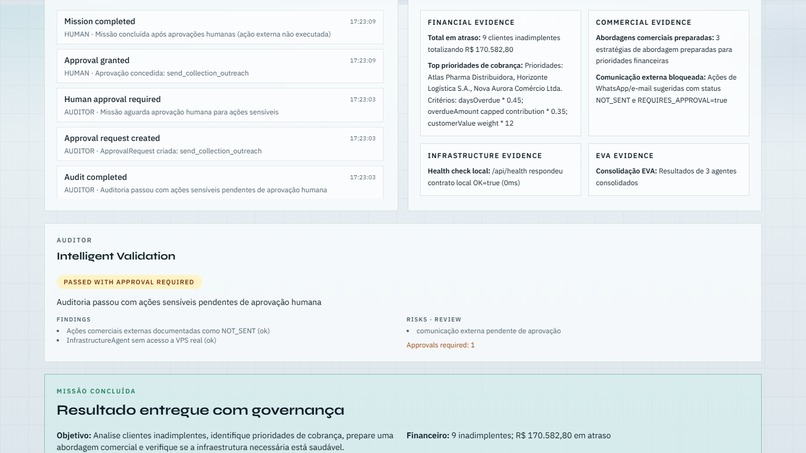Select the 'Human approval required' event
The height and width of the screenshot is (453, 806).
tap(220, 105)
